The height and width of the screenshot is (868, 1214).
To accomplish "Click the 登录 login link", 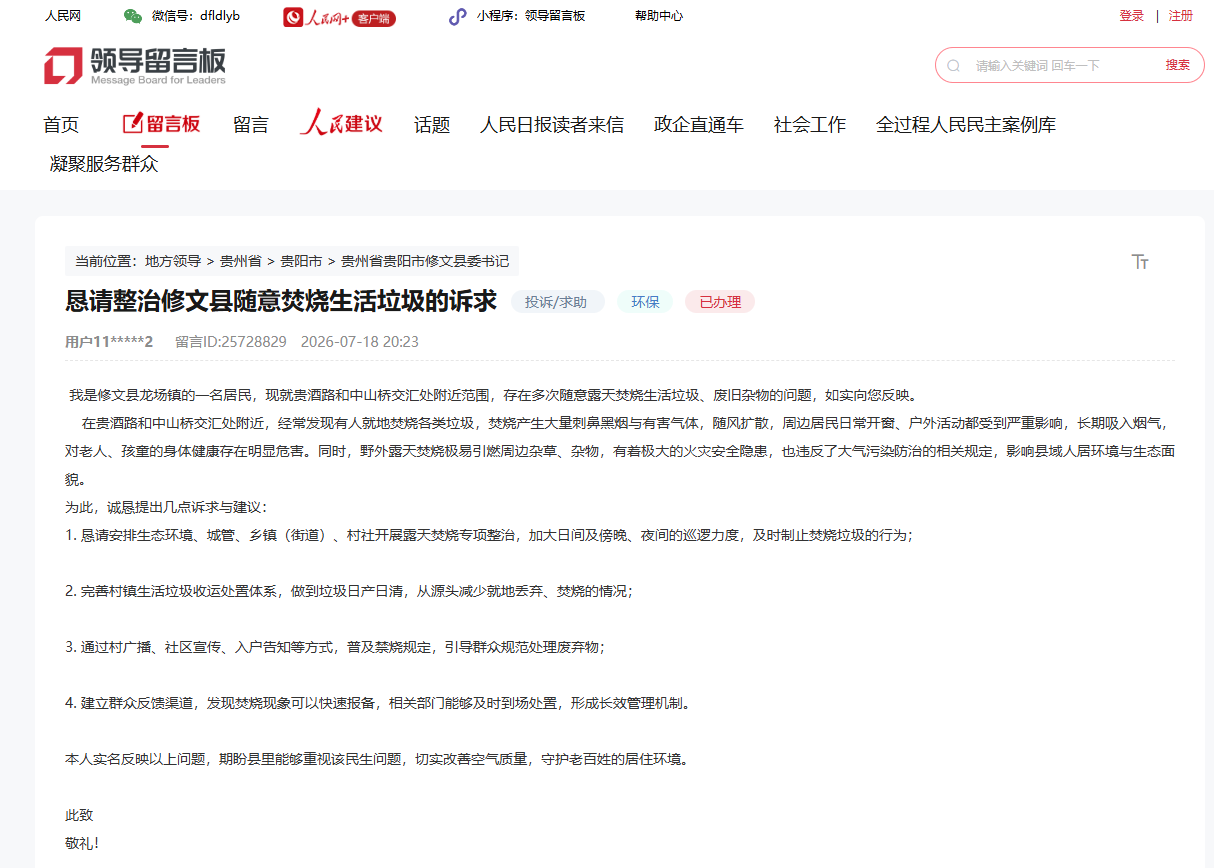I will (x=1132, y=16).
